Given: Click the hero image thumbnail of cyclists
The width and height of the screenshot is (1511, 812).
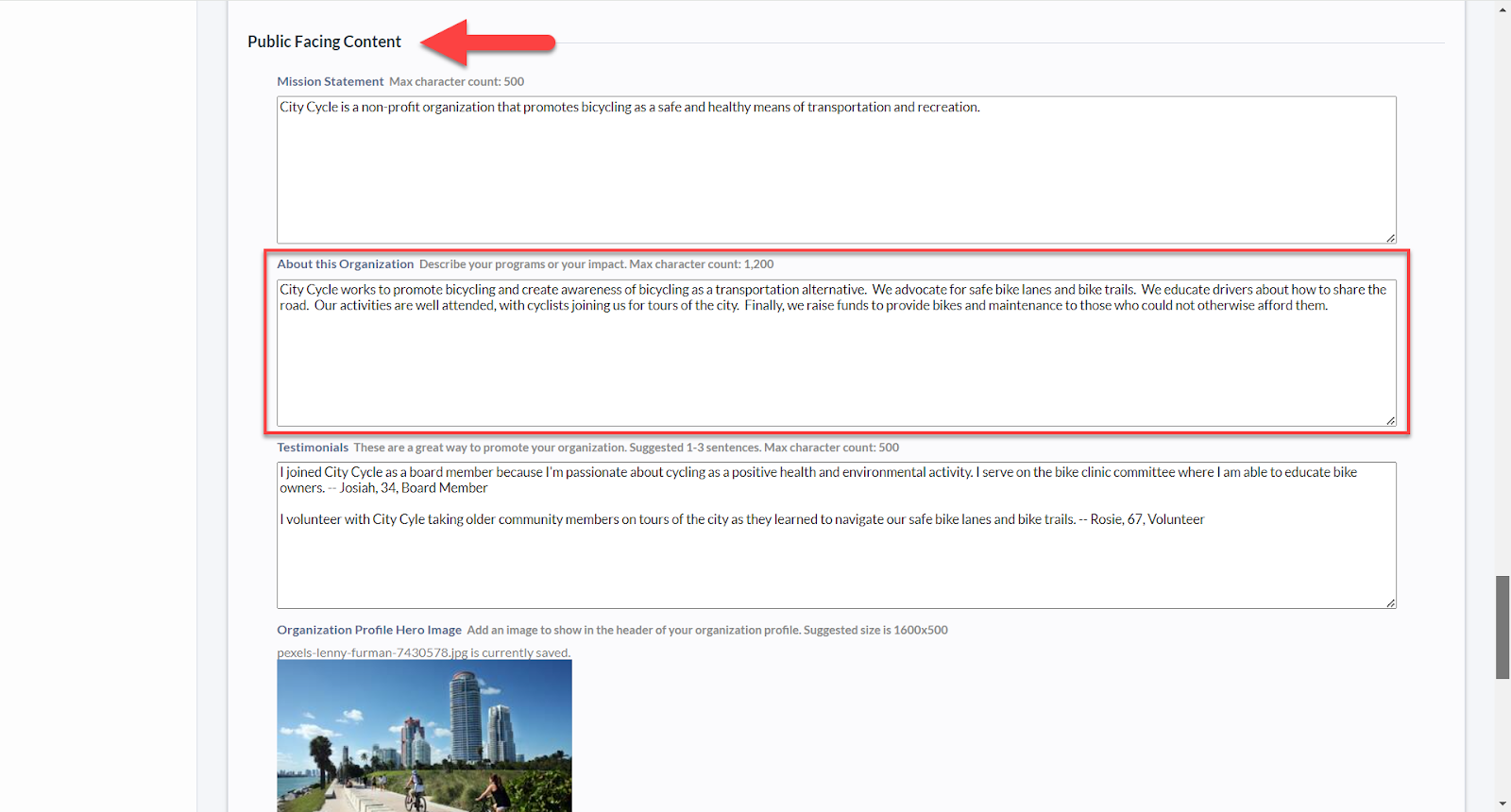Looking at the screenshot, I should [424, 736].
